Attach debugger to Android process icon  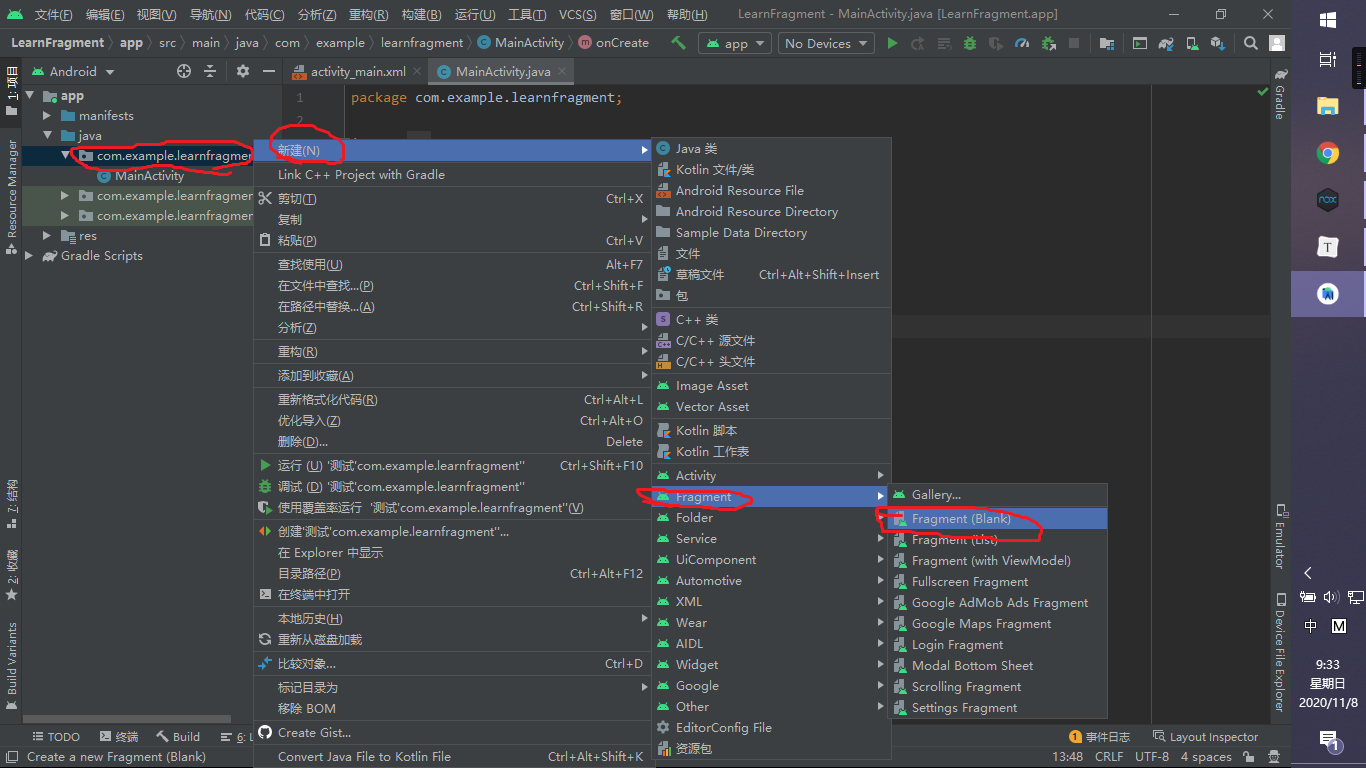[1048, 43]
